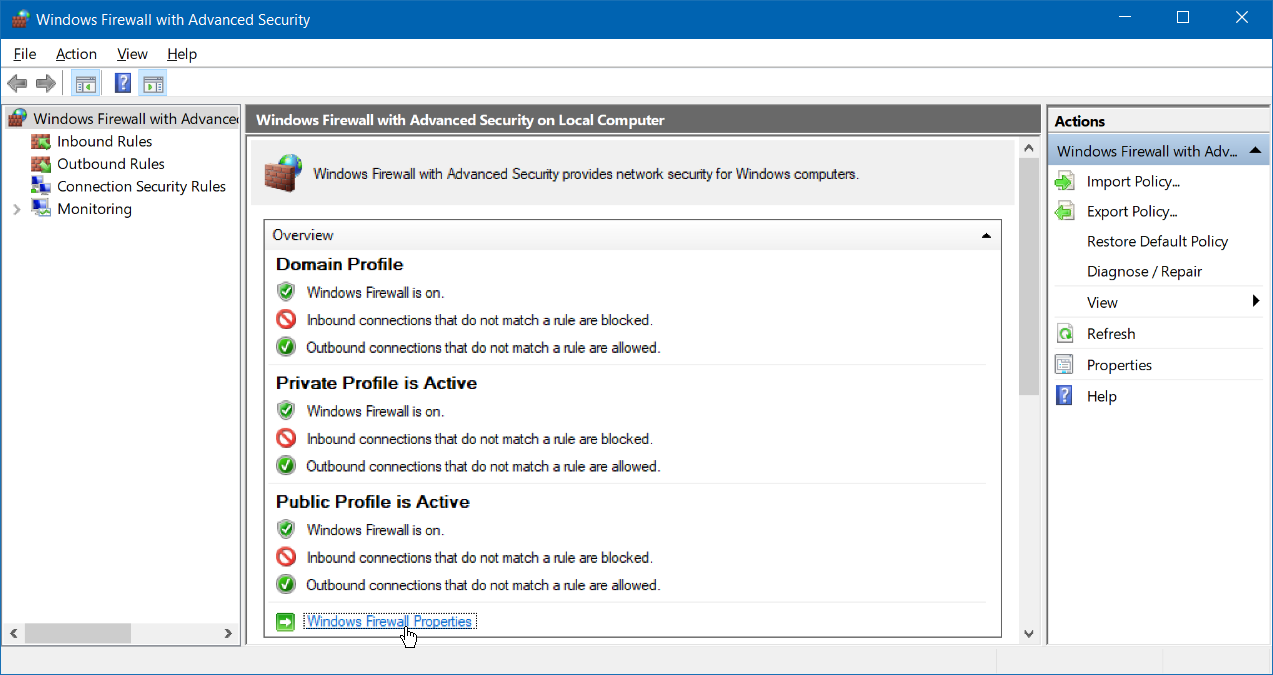This screenshot has height=675, width=1273.
Task: Click the Forward arrow toolbar icon
Action: [x=45, y=83]
